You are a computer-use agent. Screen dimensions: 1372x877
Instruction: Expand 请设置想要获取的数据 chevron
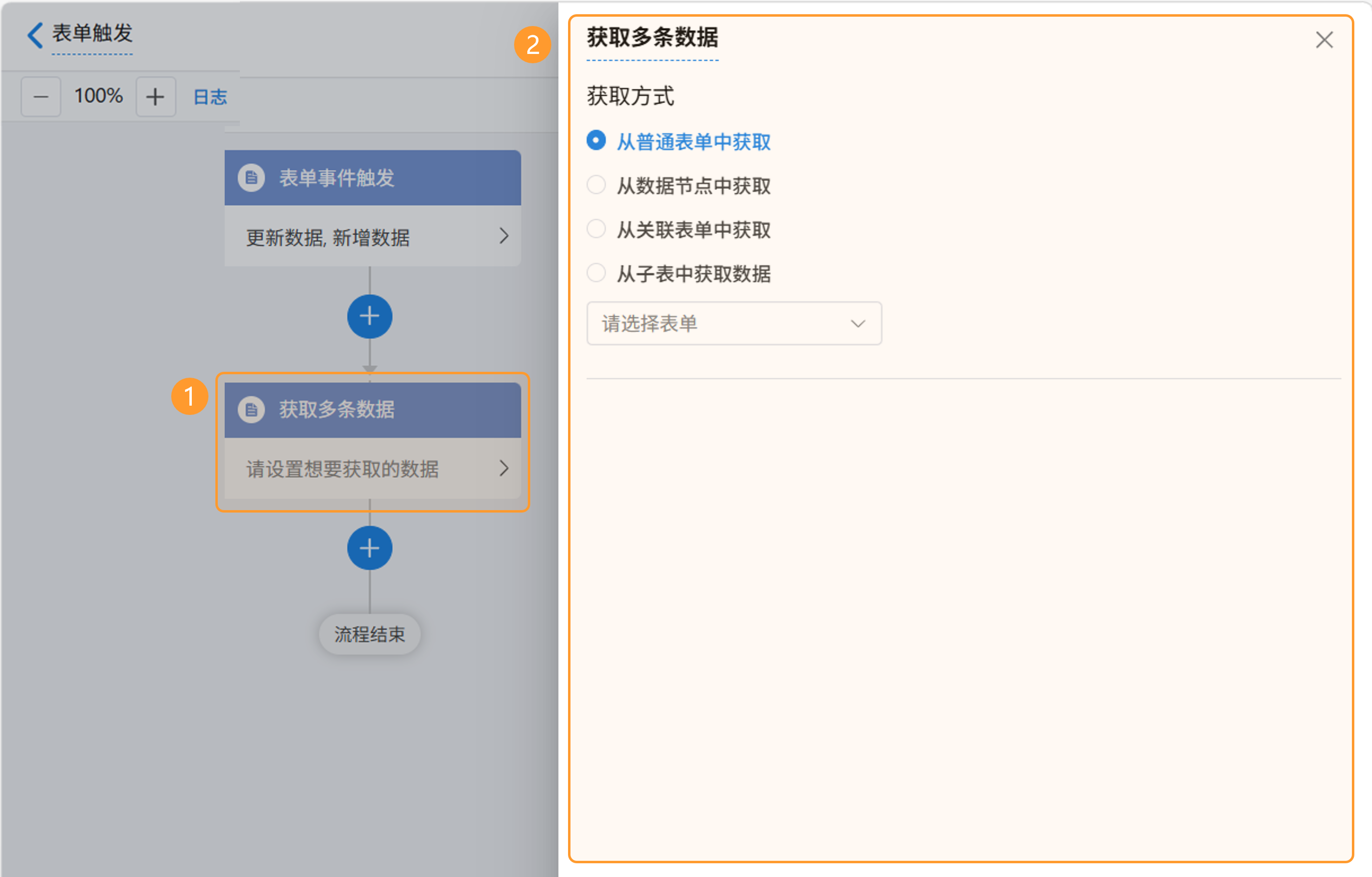pos(504,468)
